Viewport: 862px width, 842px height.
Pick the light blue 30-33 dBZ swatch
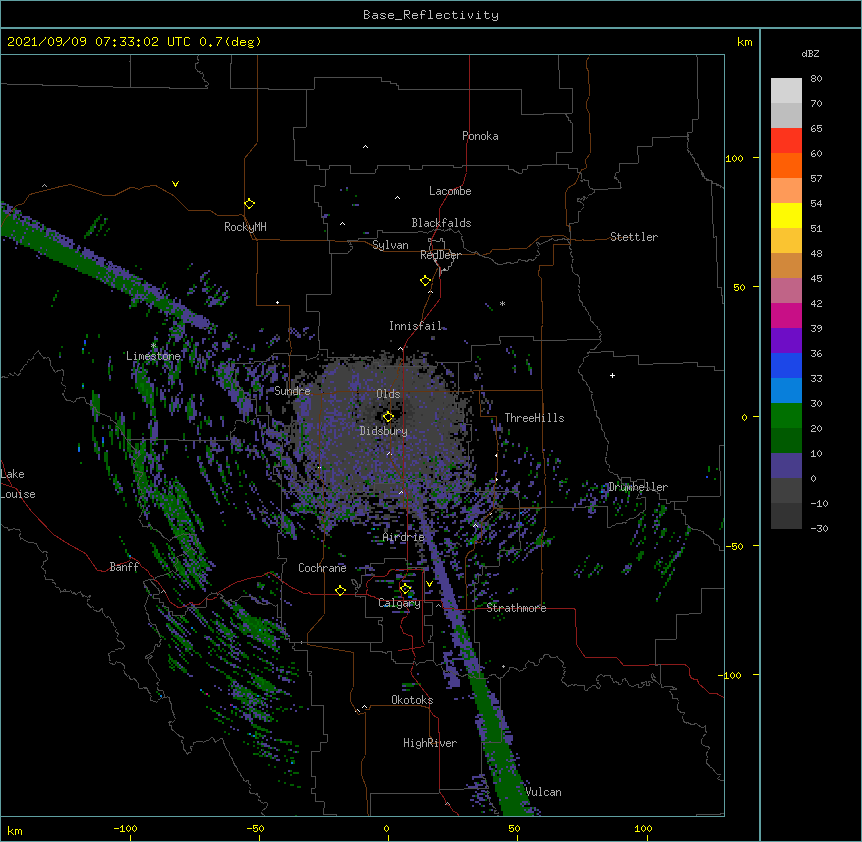tap(786, 391)
